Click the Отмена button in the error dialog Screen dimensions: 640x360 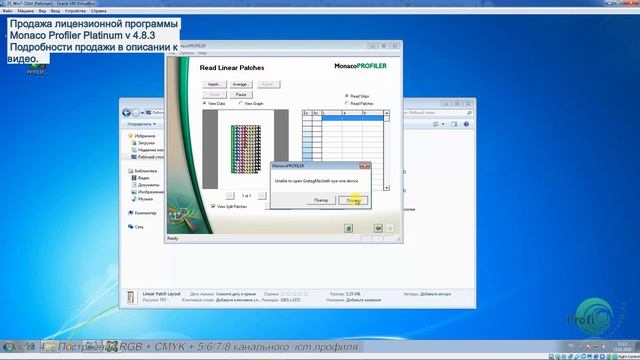[353, 200]
